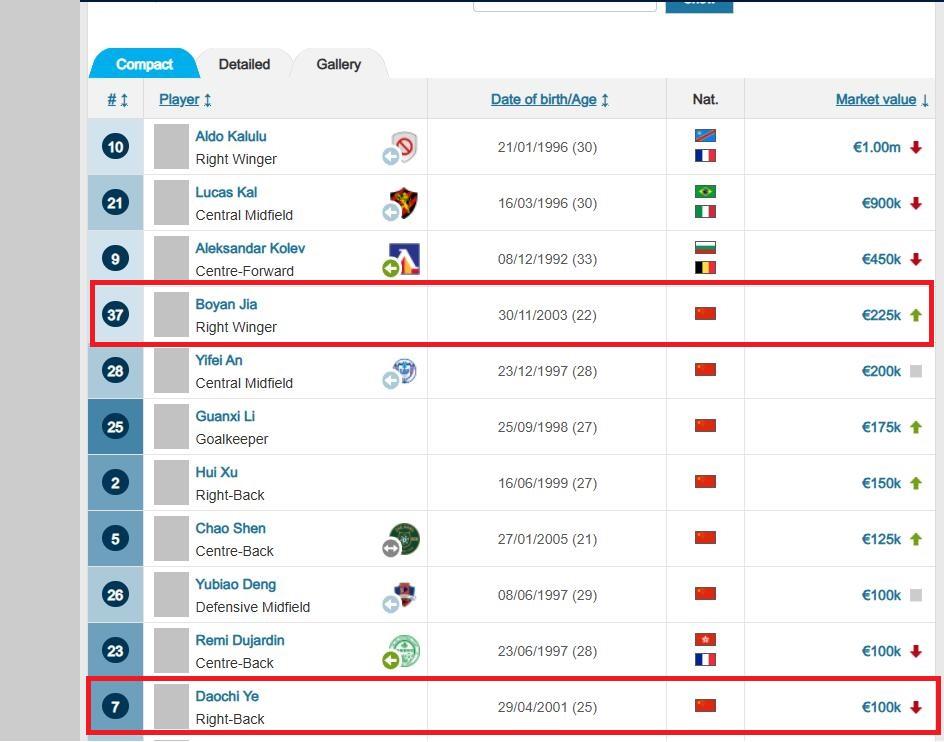The image size is (944, 742).
Task: Open Aldo Kalulu player profile
Action: click(231, 136)
